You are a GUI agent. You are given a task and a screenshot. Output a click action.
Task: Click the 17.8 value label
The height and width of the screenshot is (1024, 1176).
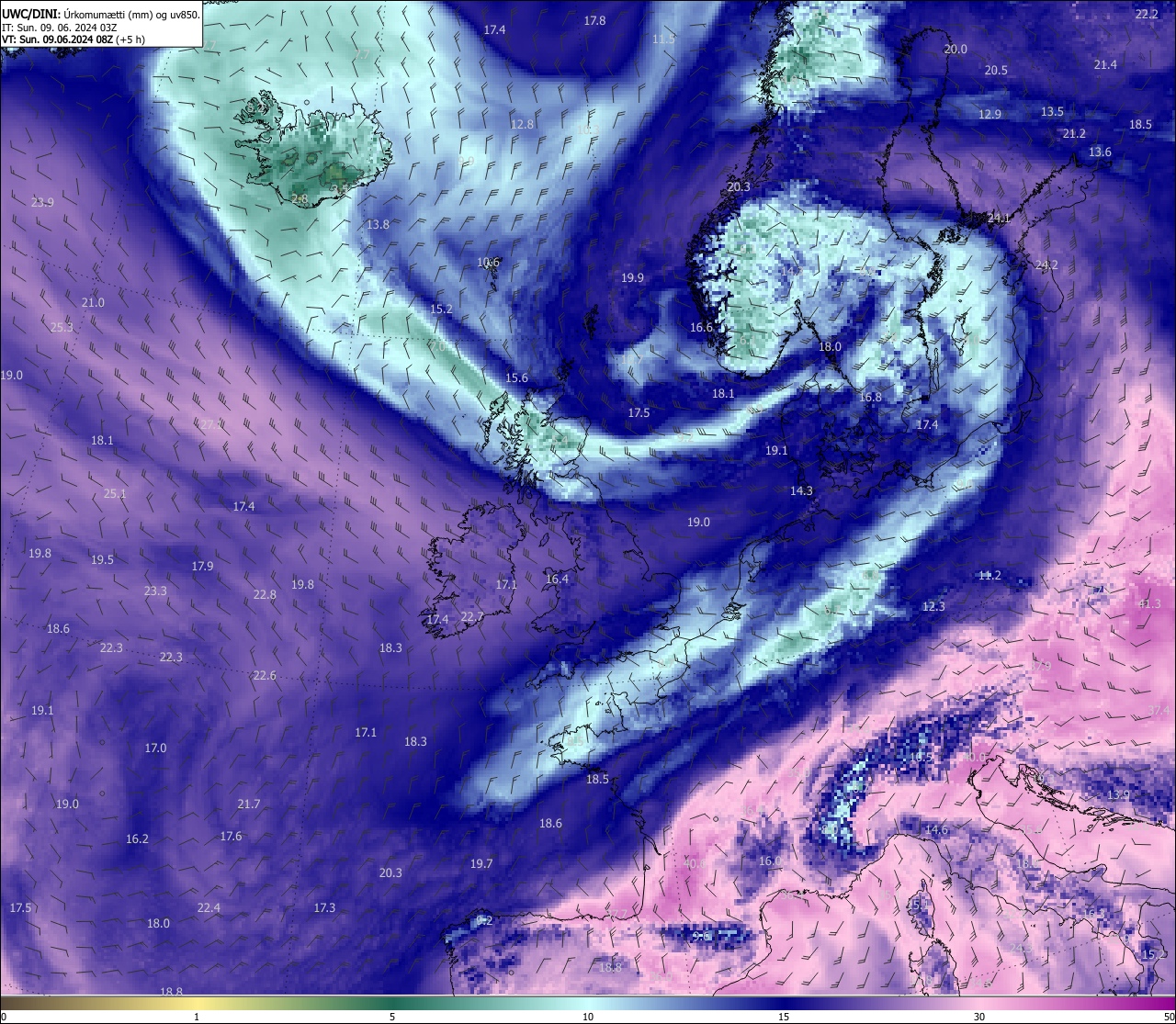point(594,20)
